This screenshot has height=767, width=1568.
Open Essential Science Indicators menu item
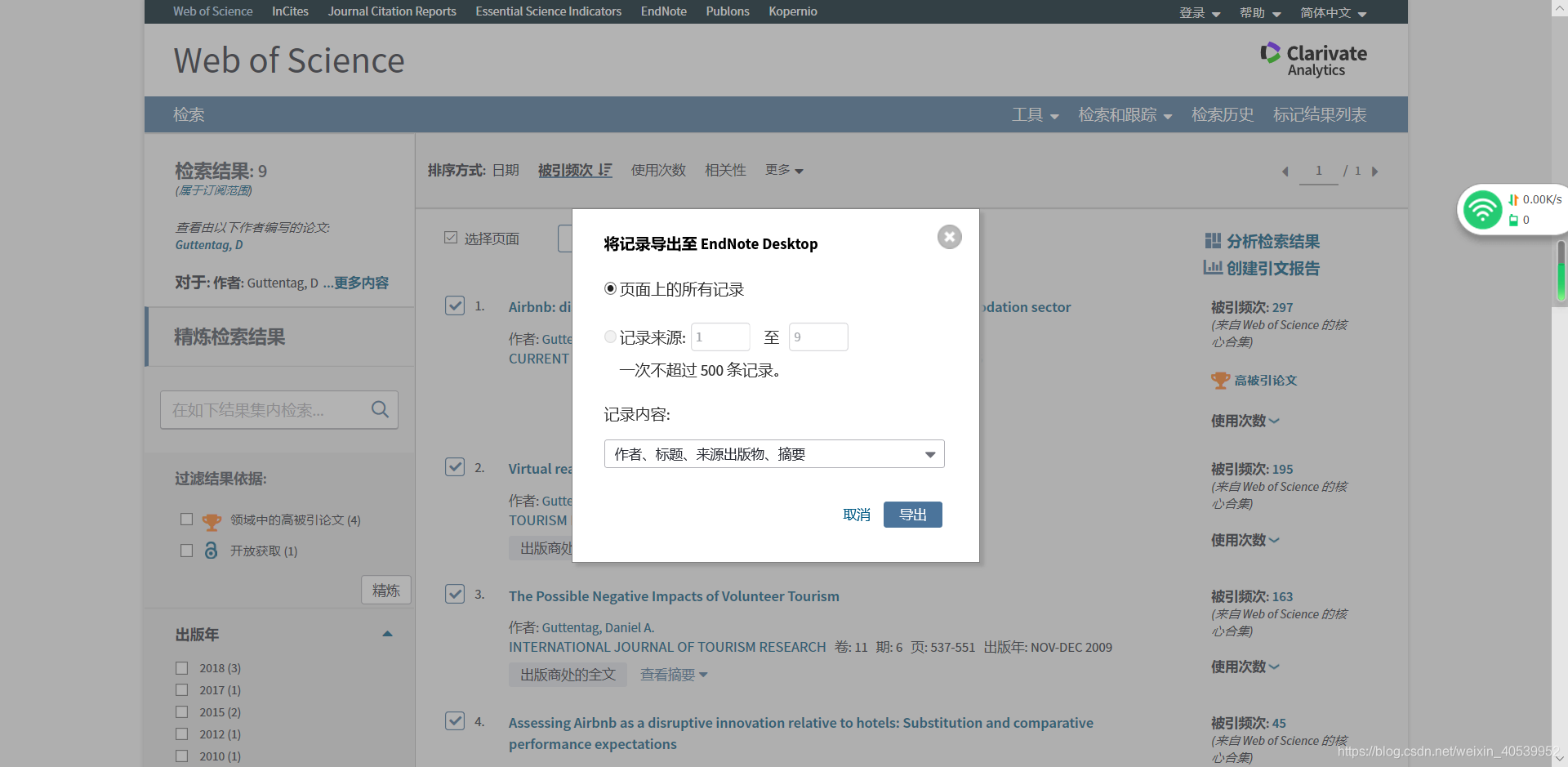tap(548, 11)
